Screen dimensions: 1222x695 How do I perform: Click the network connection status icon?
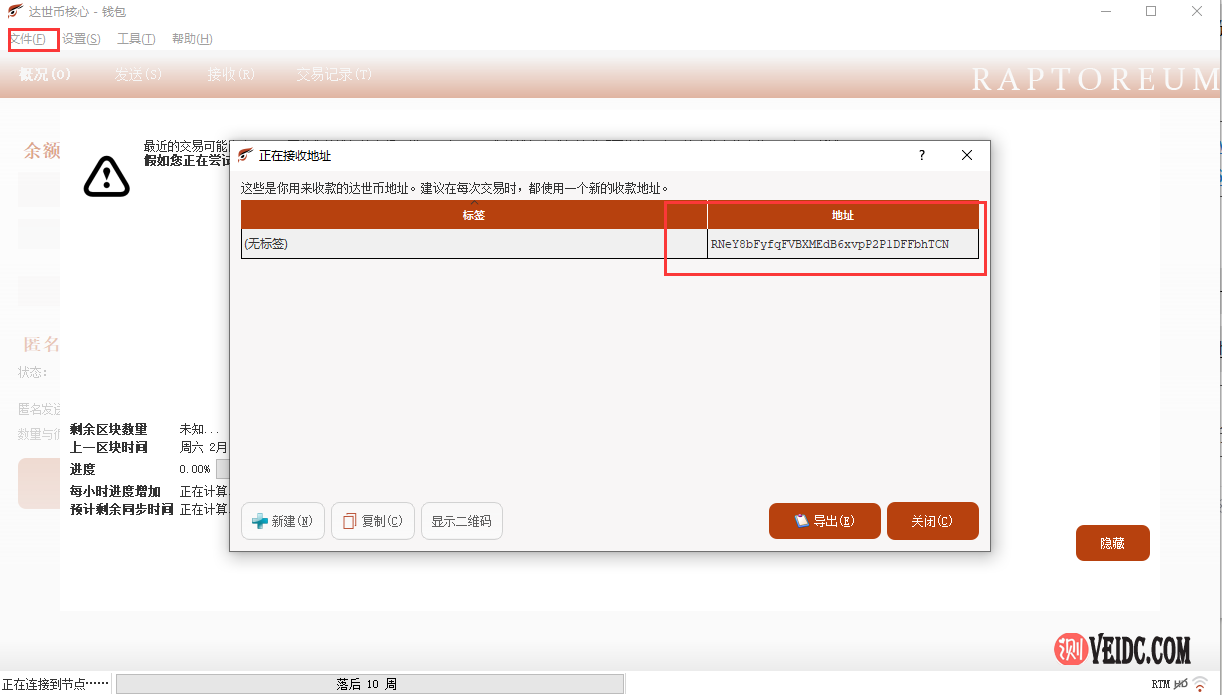[x=1200, y=684]
